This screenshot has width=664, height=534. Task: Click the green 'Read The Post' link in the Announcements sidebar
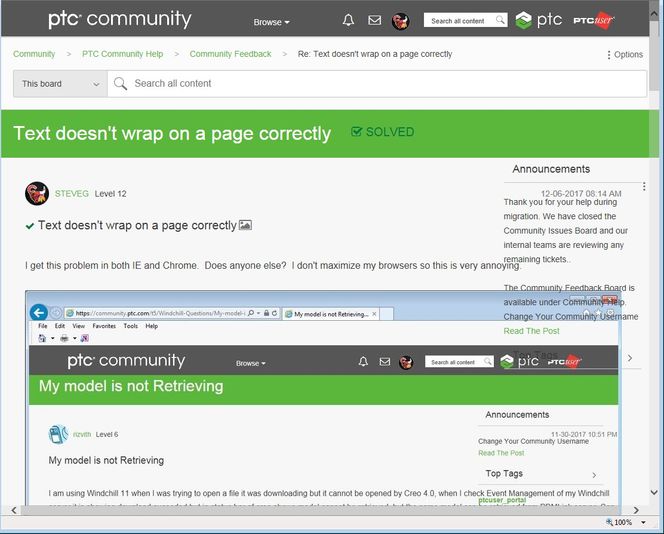click(531, 331)
